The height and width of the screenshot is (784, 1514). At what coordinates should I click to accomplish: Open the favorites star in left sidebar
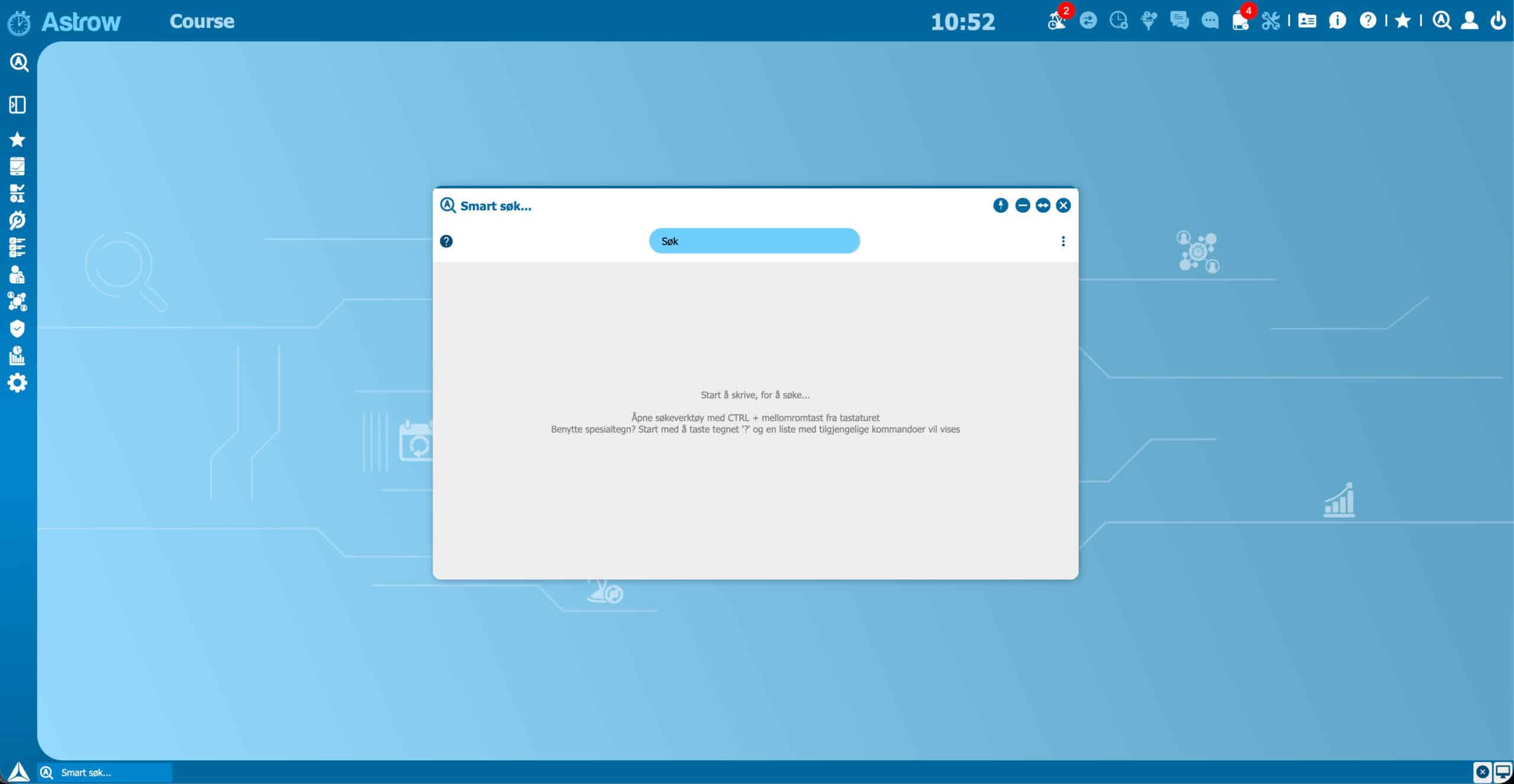[x=17, y=140]
